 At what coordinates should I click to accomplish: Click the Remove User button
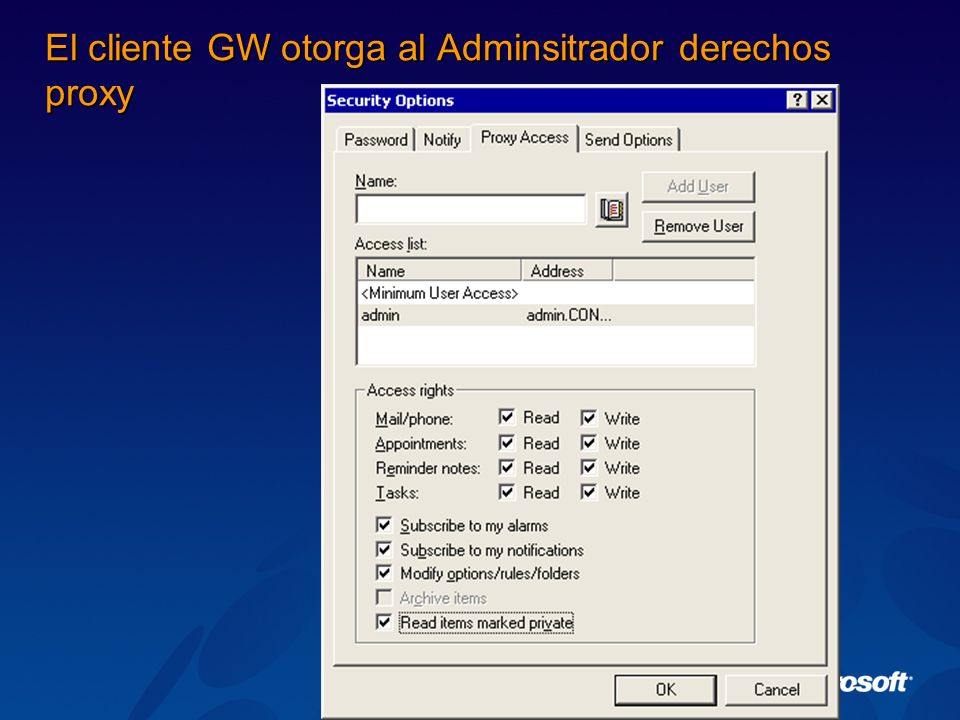(698, 227)
